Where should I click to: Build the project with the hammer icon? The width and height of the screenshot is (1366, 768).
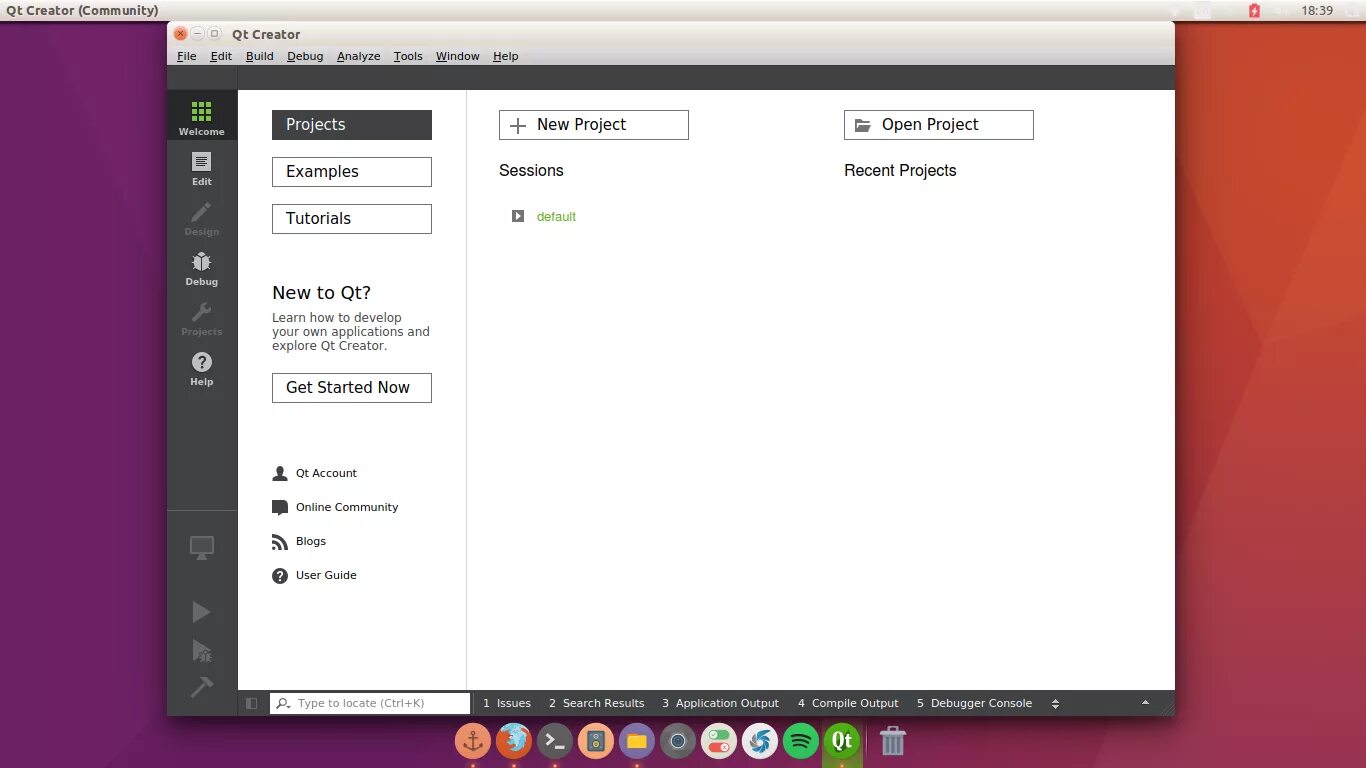click(202, 688)
